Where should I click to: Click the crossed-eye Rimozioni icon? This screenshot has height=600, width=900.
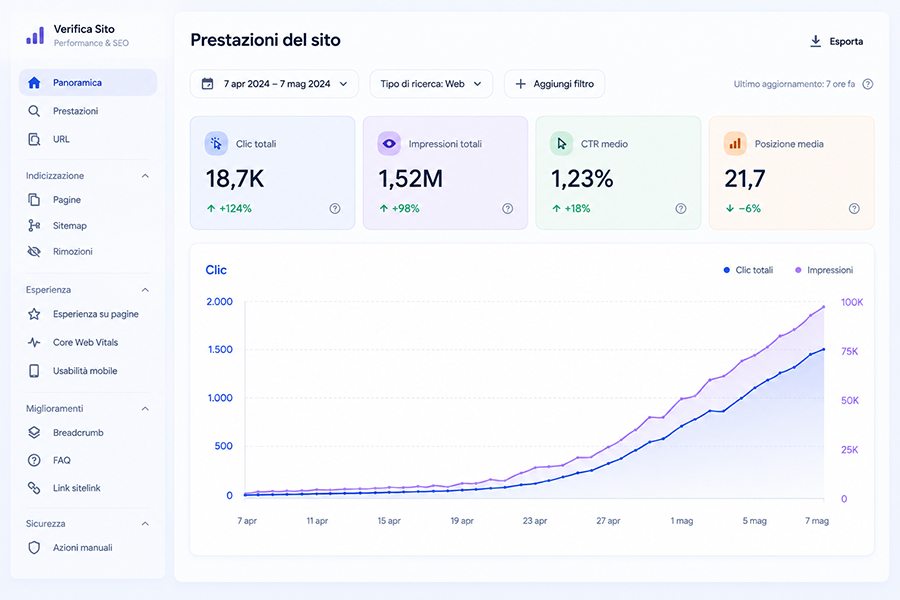pyautogui.click(x=34, y=251)
